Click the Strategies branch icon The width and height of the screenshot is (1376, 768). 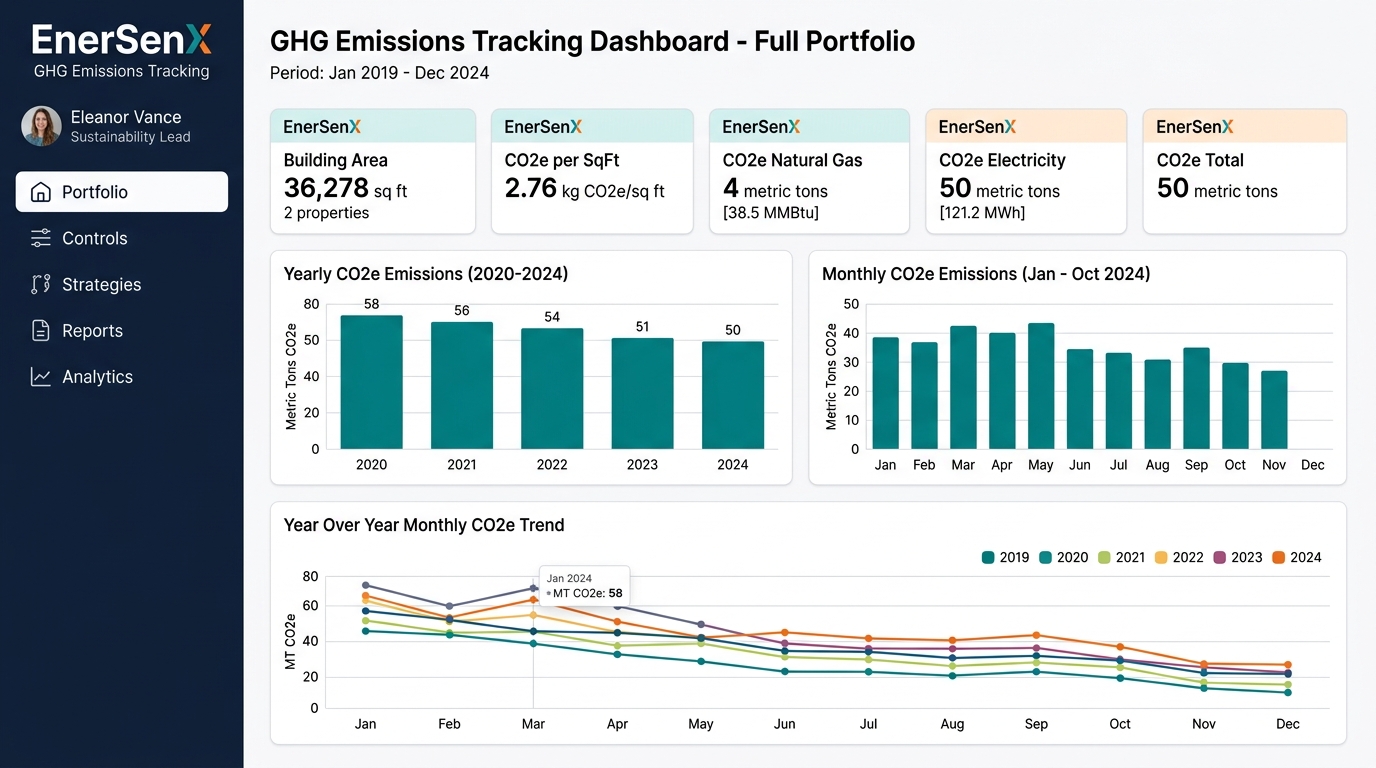click(x=40, y=284)
